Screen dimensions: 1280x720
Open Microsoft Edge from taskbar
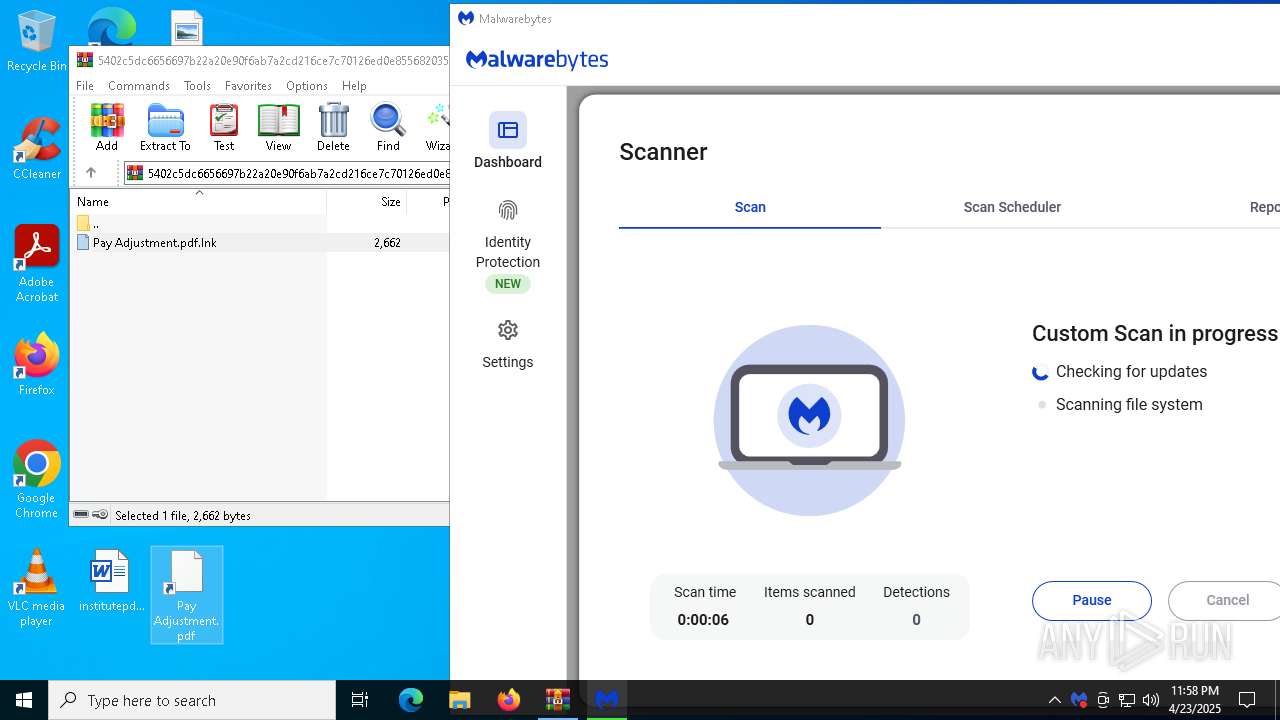tap(411, 700)
